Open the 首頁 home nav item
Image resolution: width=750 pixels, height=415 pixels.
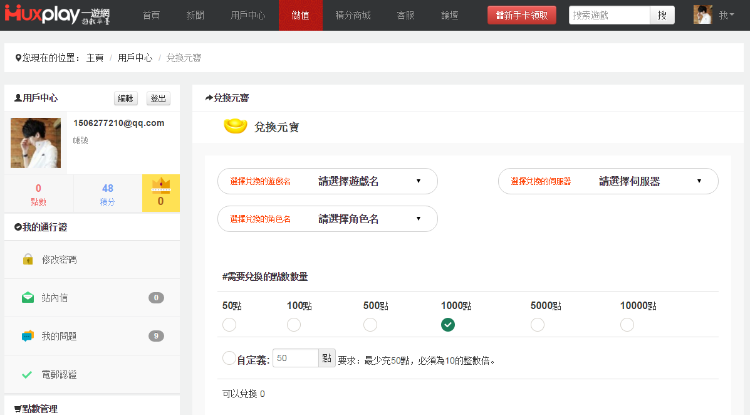[x=151, y=15]
